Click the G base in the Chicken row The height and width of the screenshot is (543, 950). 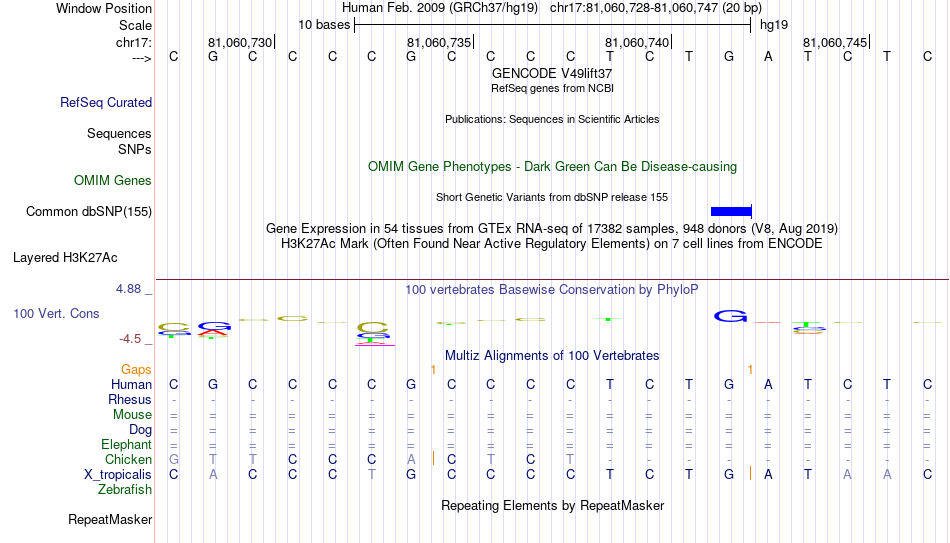pos(174,459)
